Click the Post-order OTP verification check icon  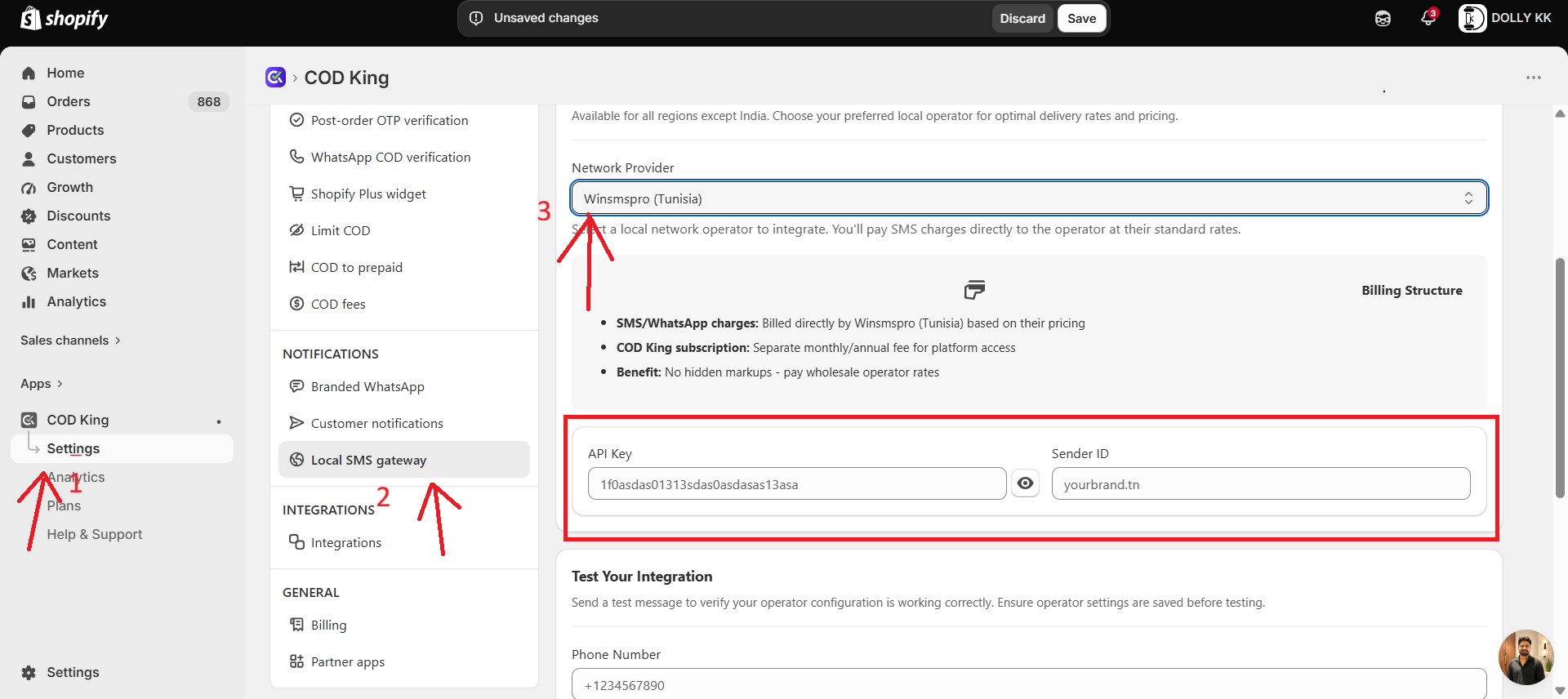click(296, 120)
